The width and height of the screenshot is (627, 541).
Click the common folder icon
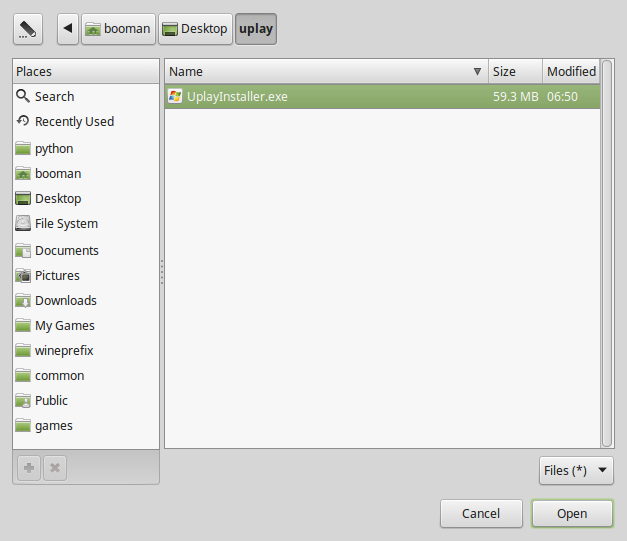23,375
